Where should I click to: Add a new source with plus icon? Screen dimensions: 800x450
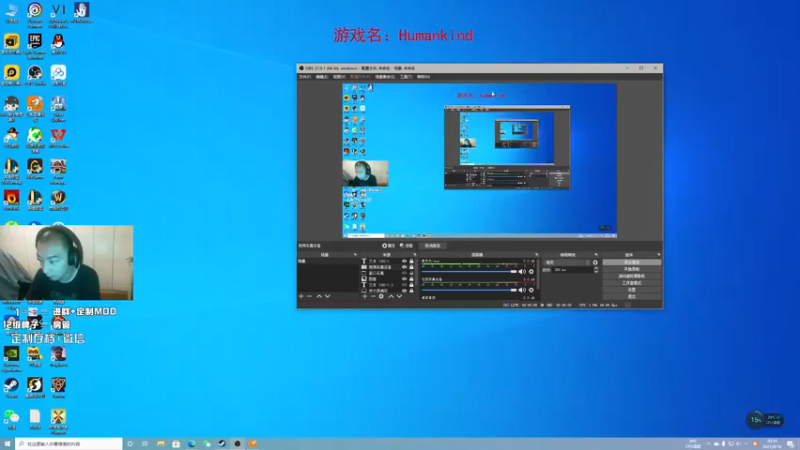tap(364, 296)
